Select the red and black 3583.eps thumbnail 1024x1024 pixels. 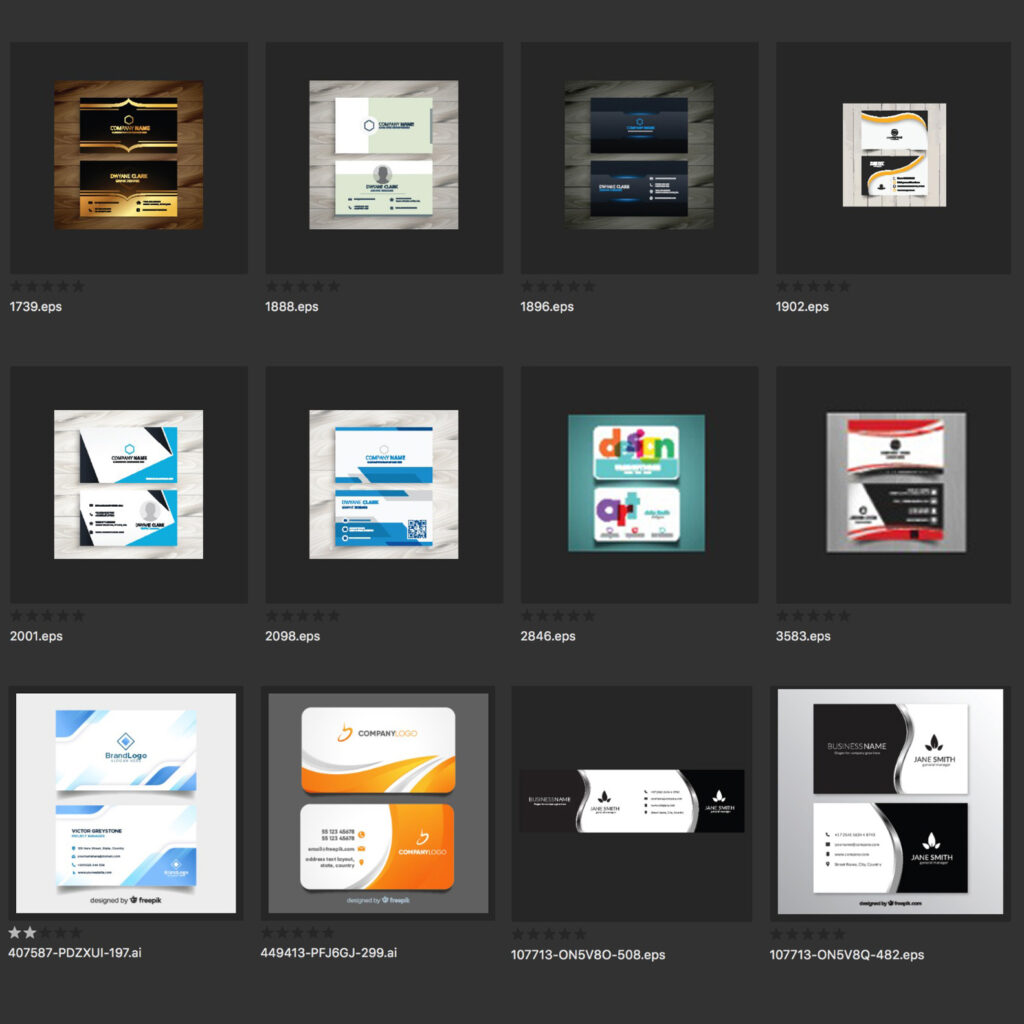tap(895, 484)
